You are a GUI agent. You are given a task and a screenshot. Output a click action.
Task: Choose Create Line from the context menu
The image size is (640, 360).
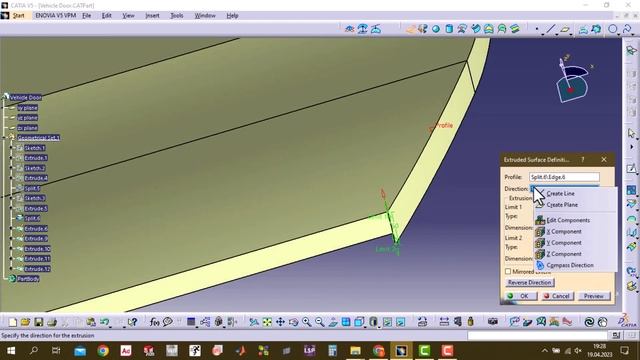pyautogui.click(x=560, y=193)
